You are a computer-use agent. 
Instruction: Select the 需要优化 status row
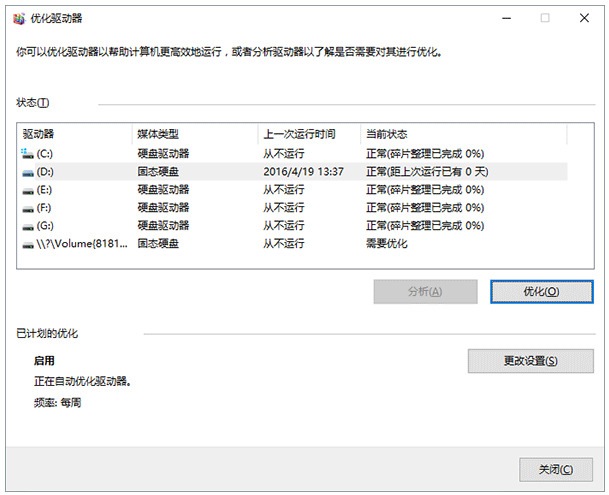pyautogui.click(x=386, y=244)
